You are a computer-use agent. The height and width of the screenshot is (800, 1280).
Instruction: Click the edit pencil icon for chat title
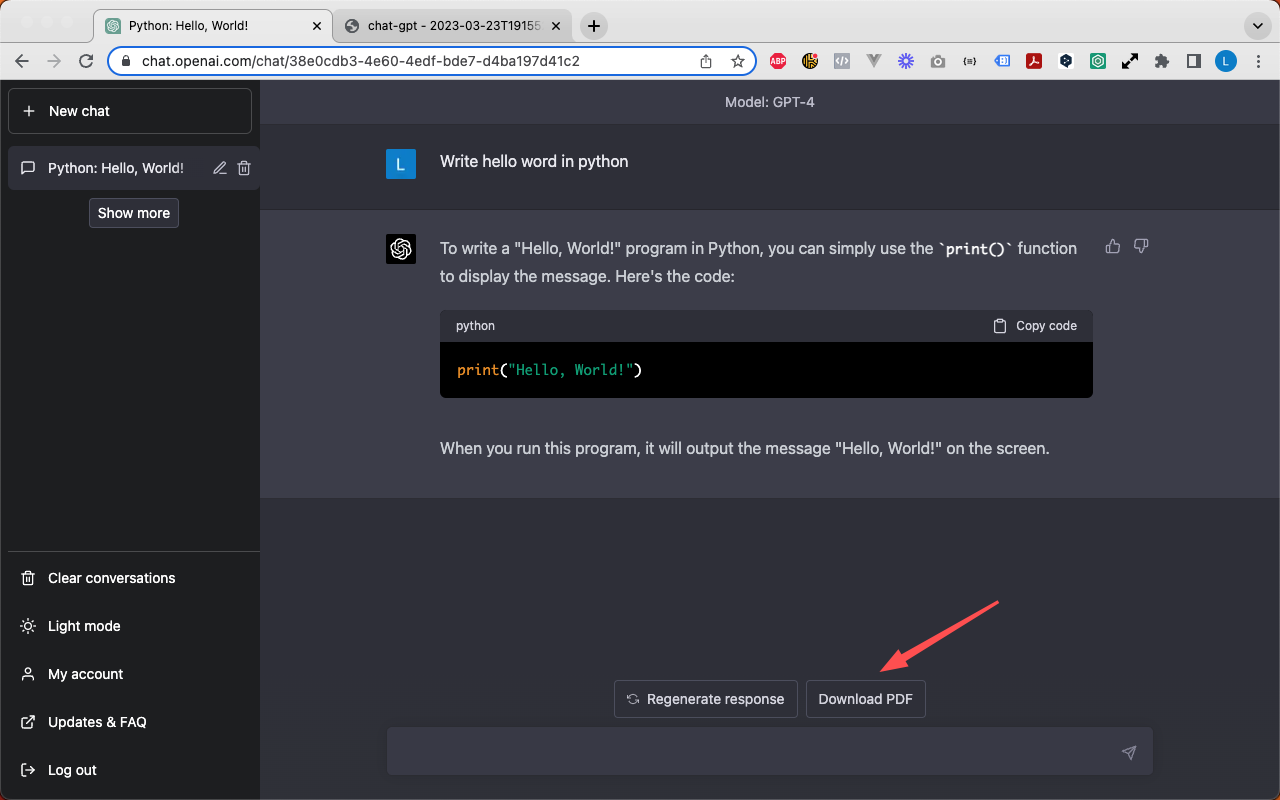tap(220, 168)
